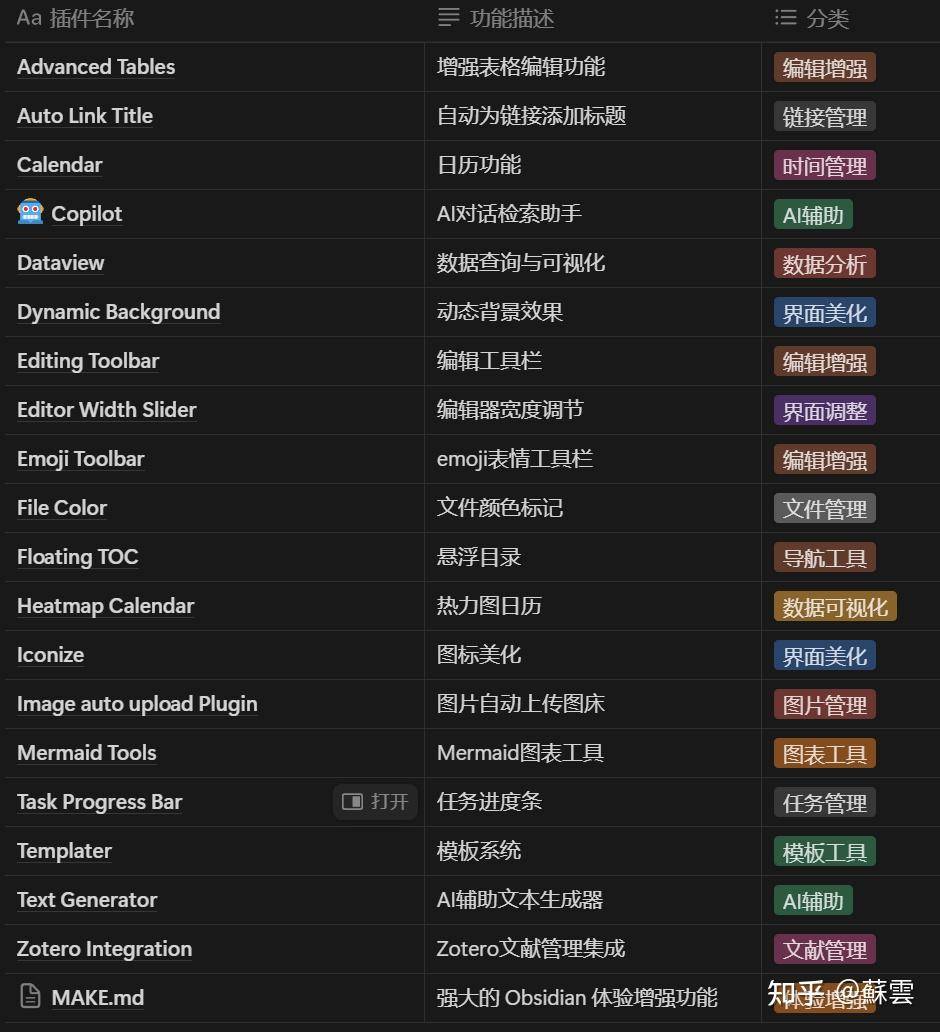Click the 文件管理 category tag

point(825,509)
